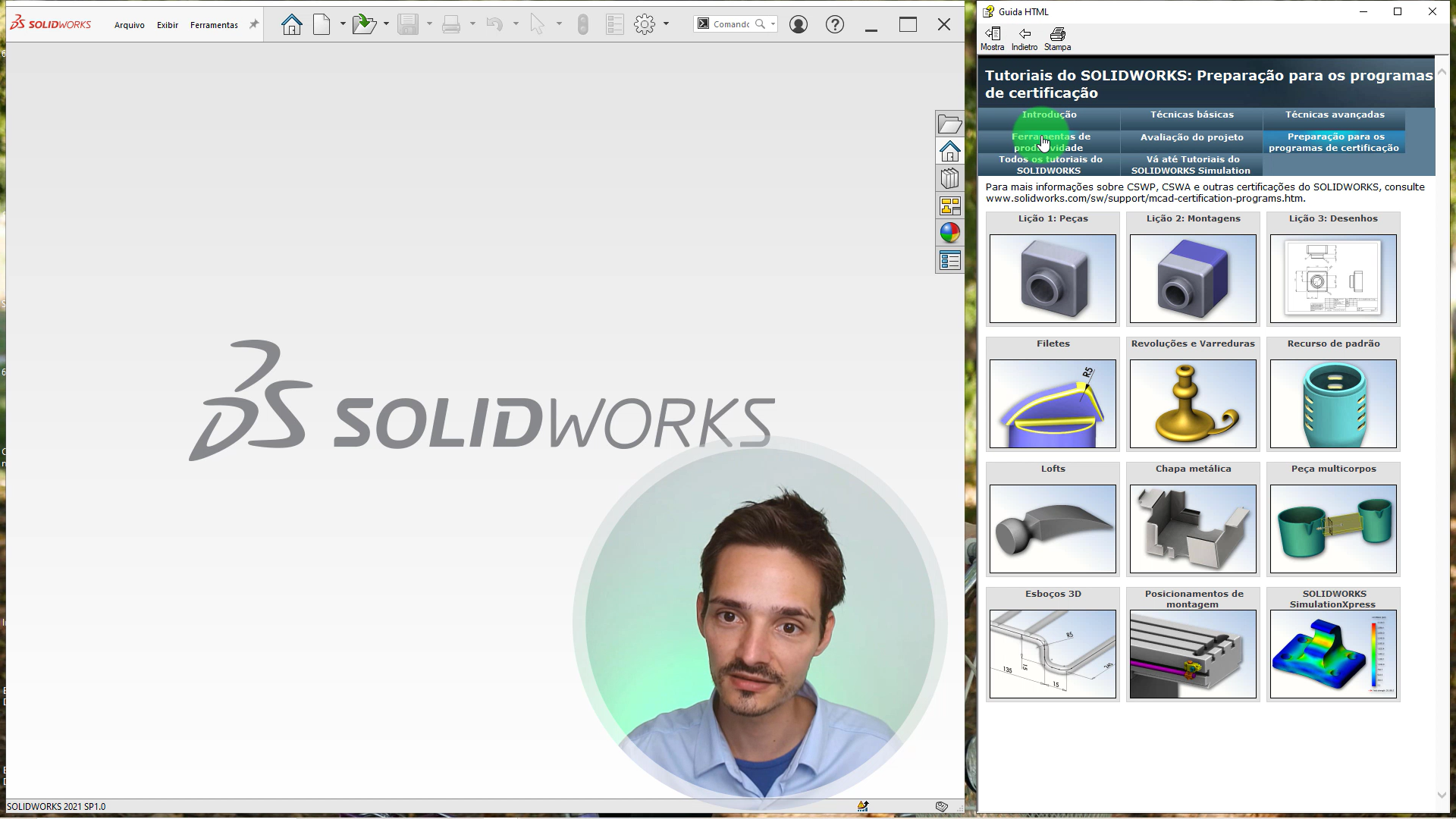This screenshot has height=819, width=1456.
Task: Open Lição 1: Peças tutorial thumbnail
Action: click(x=1053, y=278)
